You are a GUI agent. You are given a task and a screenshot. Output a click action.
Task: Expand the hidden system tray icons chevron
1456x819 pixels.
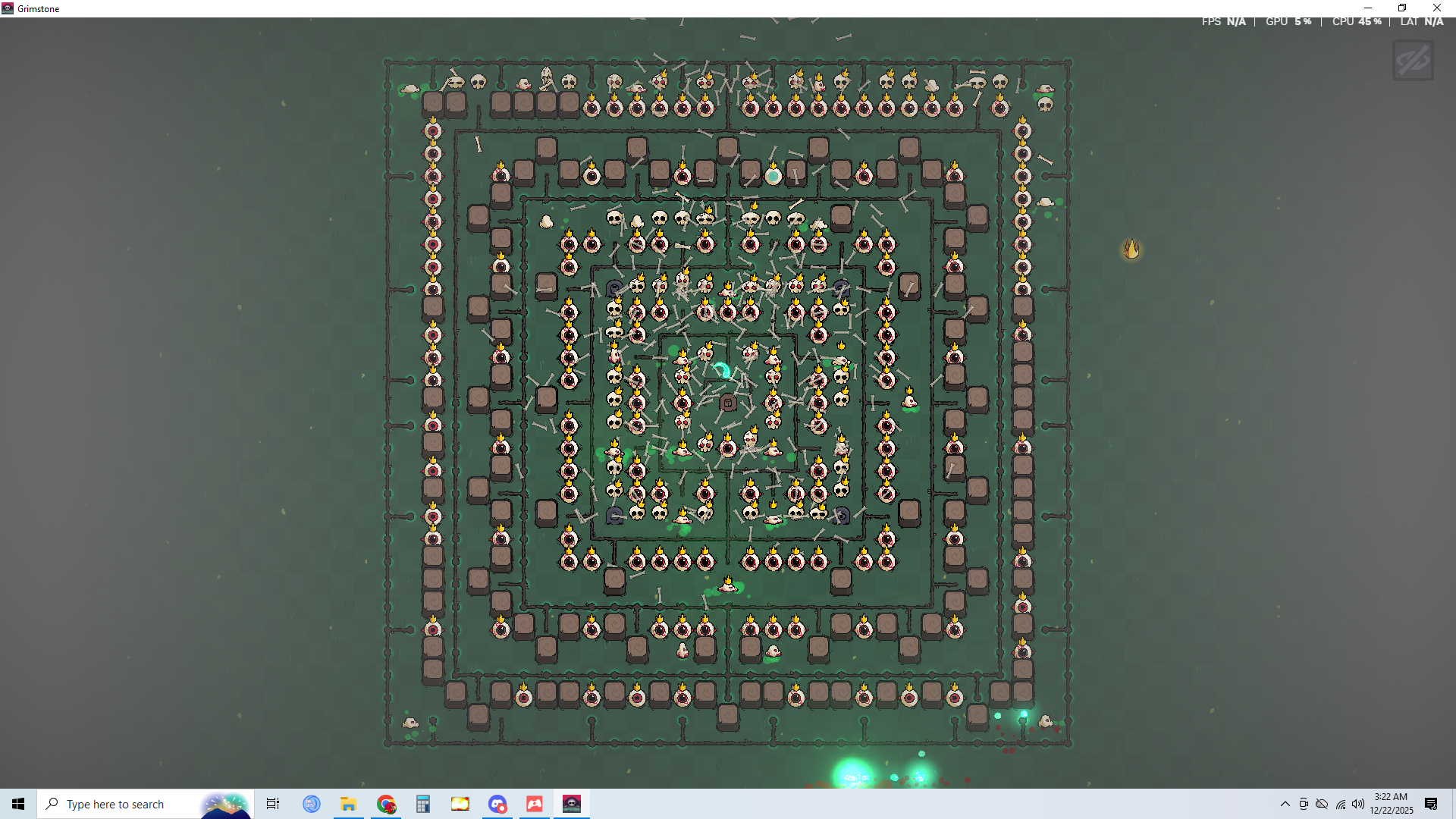(x=1285, y=804)
